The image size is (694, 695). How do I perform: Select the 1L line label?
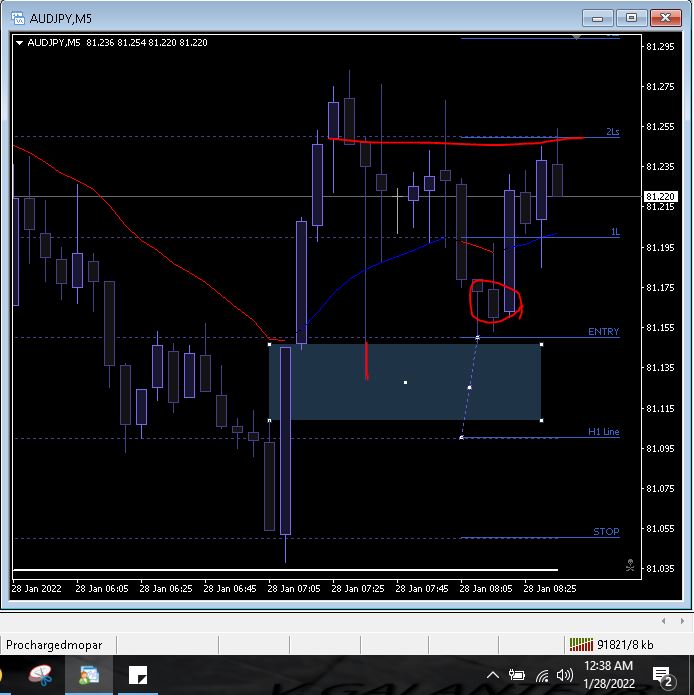(615, 231)
